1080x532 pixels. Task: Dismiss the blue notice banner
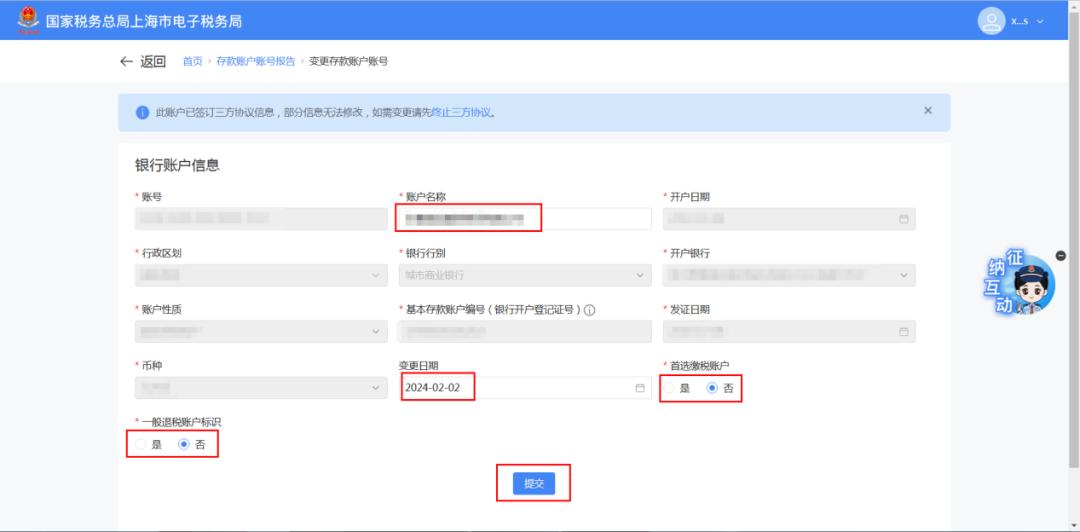[928, 111]
